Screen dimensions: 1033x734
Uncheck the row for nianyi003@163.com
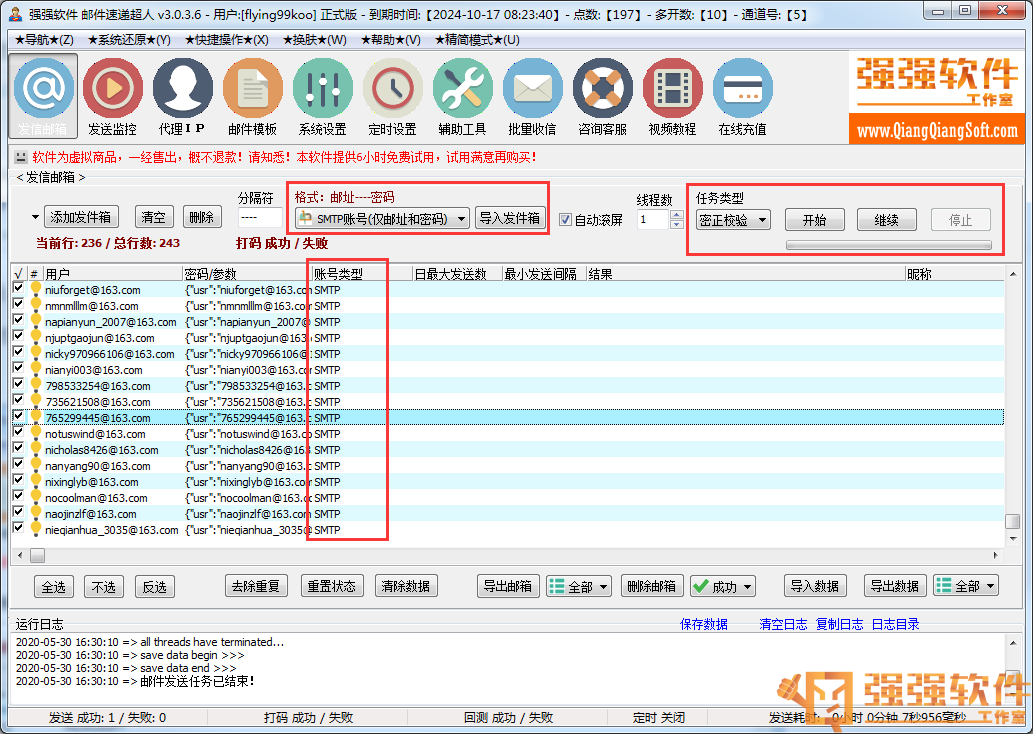[x=18, y=368]
